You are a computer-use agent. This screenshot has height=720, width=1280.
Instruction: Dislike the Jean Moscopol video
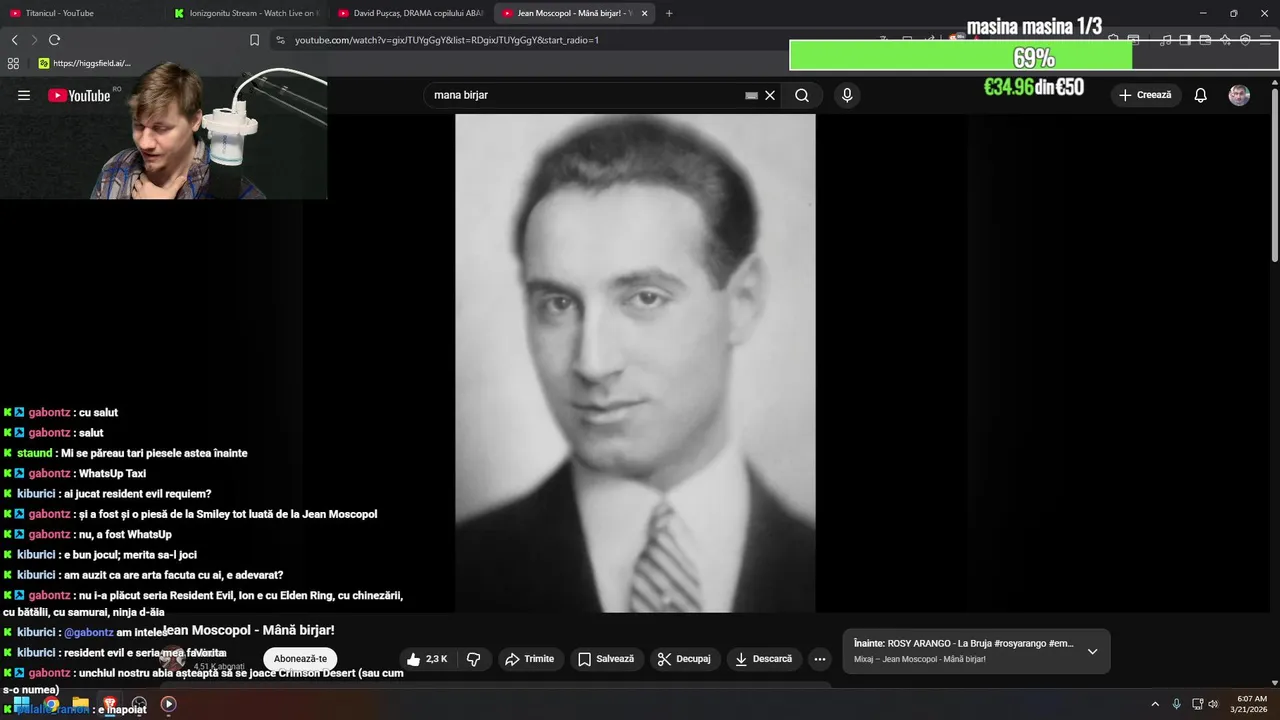pos(474,659)
